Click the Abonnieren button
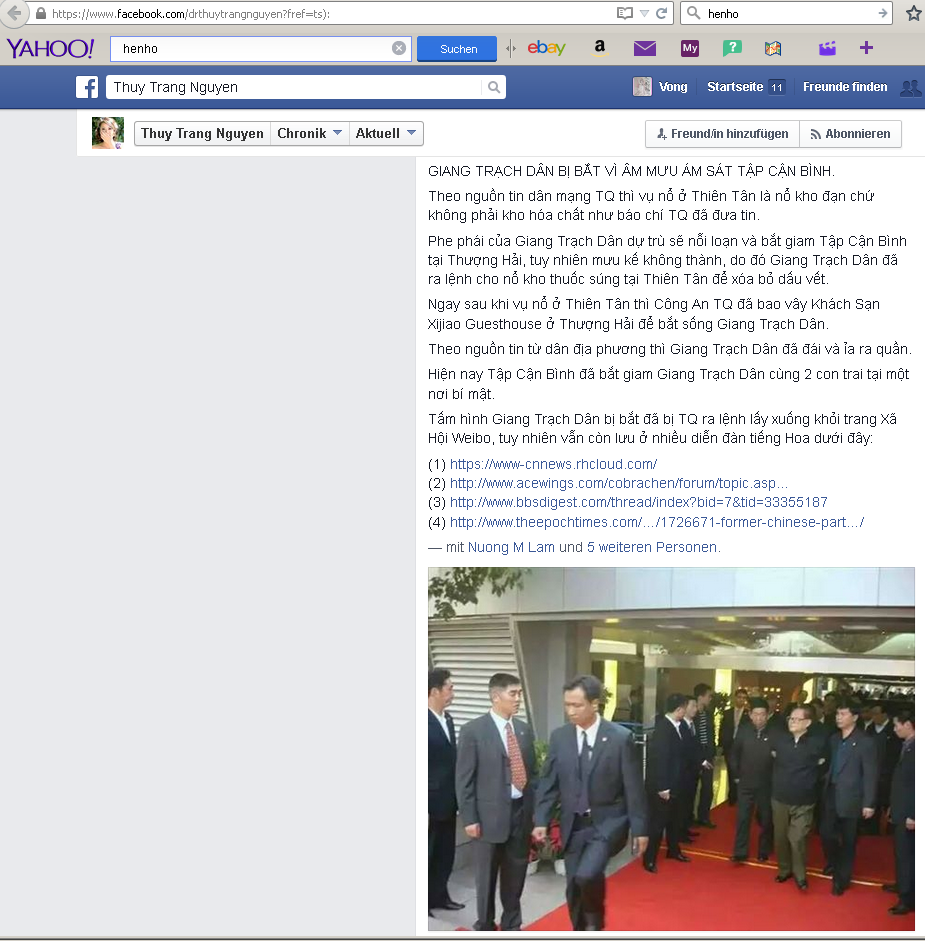 851,134
